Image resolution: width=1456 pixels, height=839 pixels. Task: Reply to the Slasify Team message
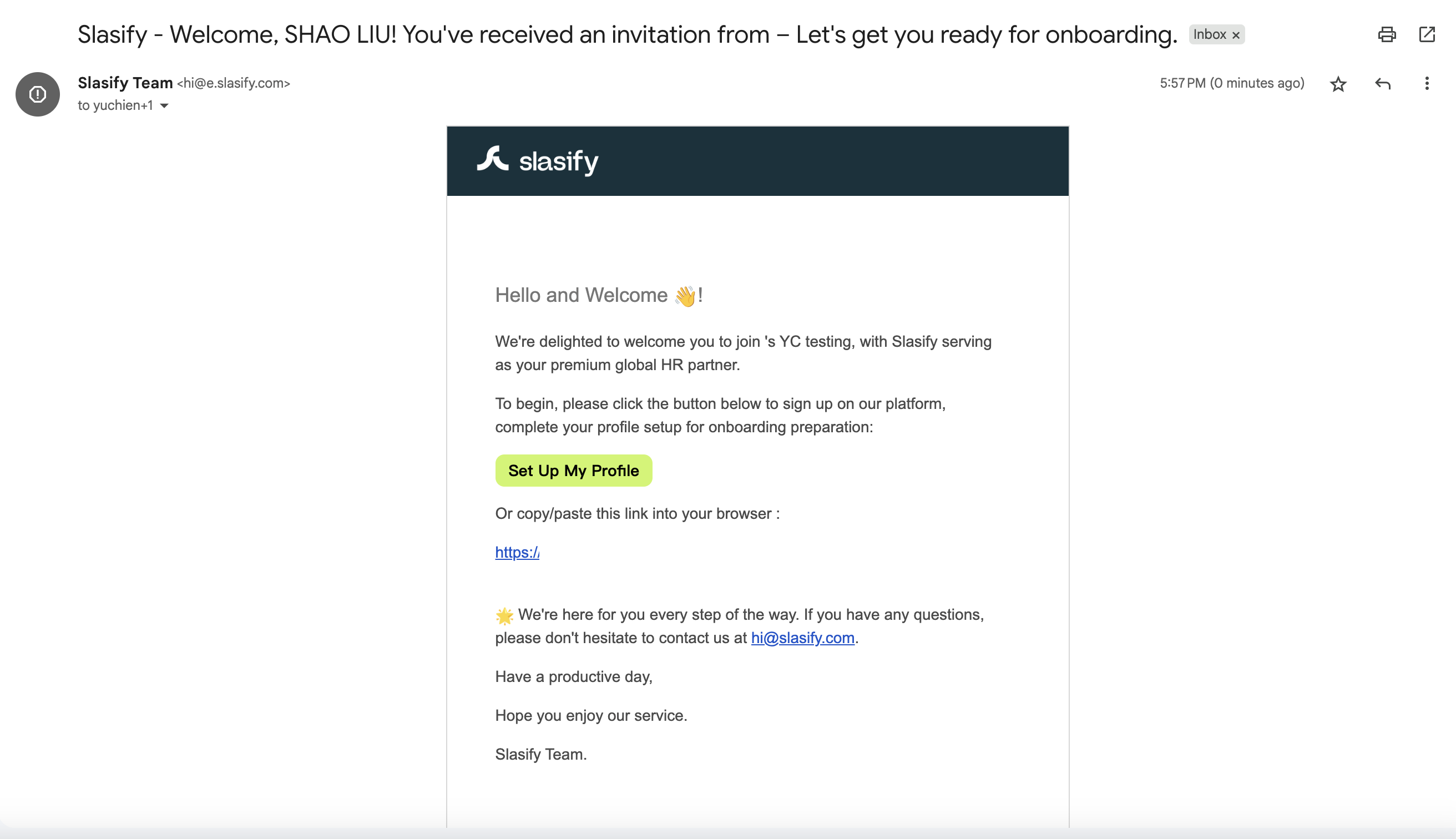click(x=1383, y=84)
